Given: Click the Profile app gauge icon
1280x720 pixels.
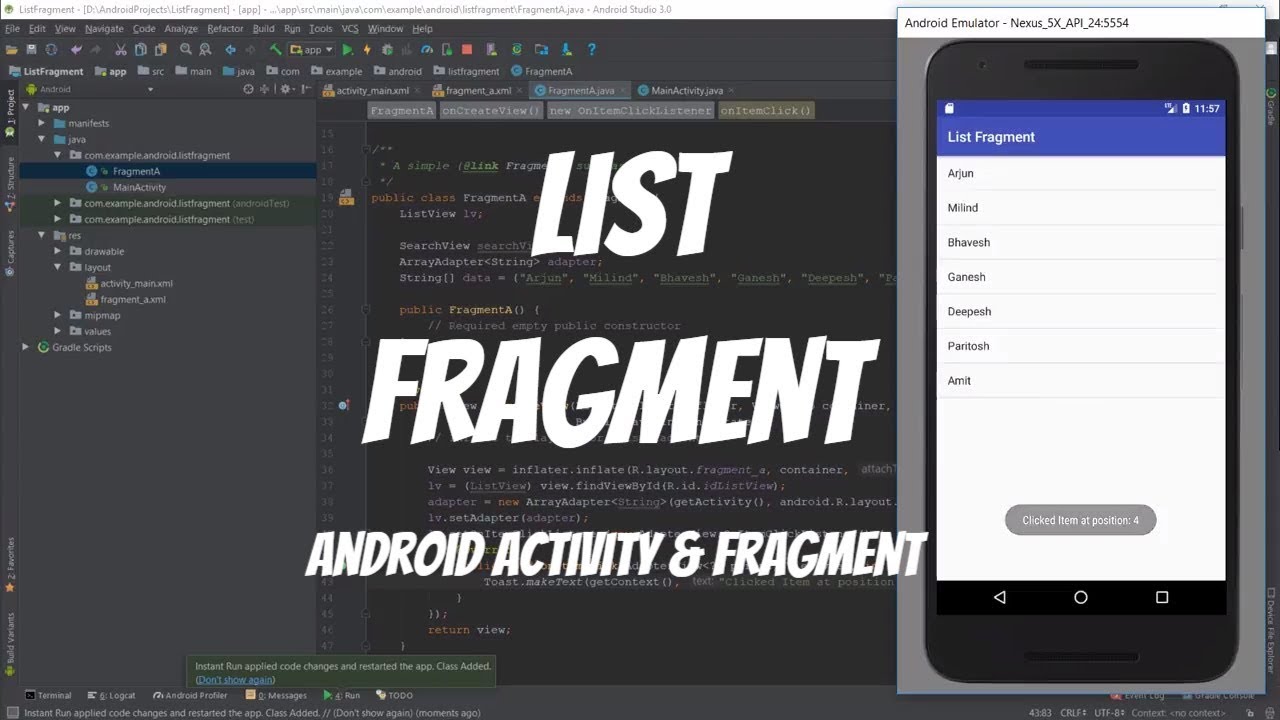Looking at the screenshot, I should click(x=426, y=49).
